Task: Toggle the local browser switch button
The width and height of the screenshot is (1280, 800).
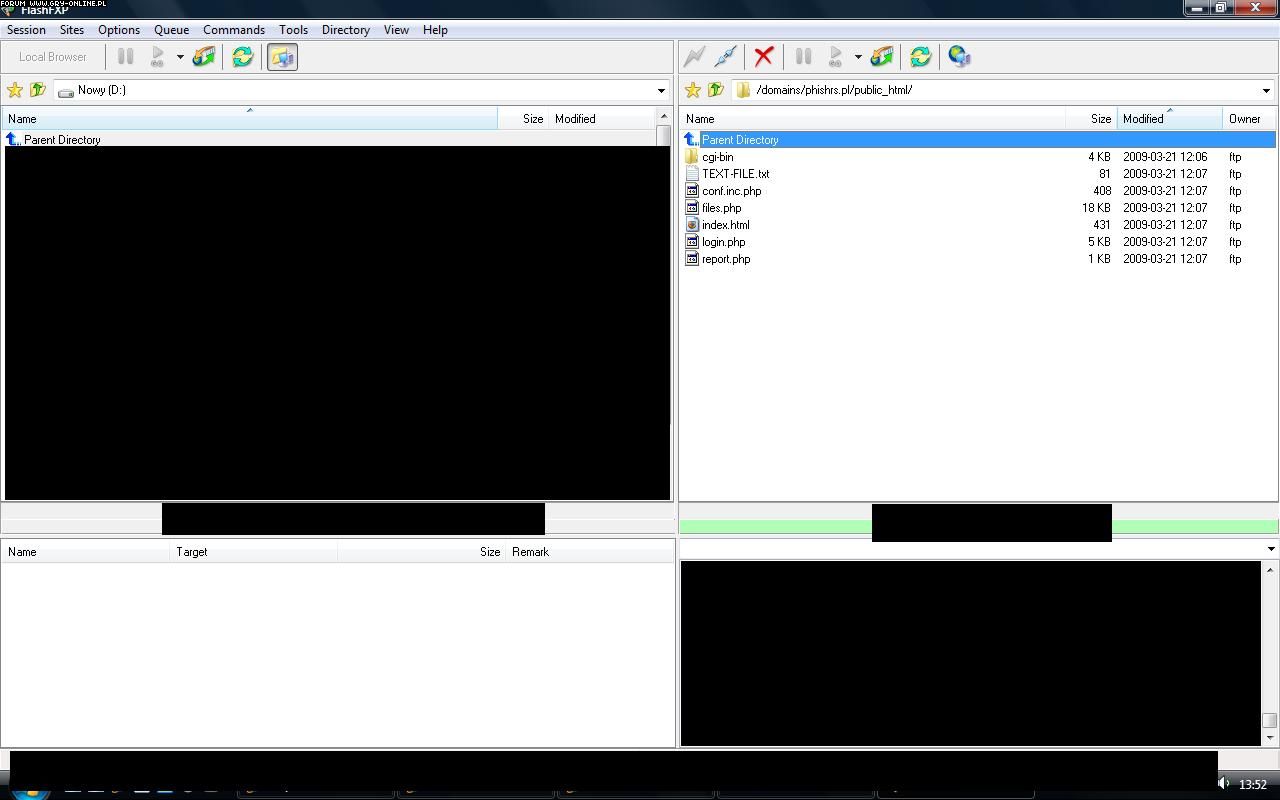Action: coord(282,57)
